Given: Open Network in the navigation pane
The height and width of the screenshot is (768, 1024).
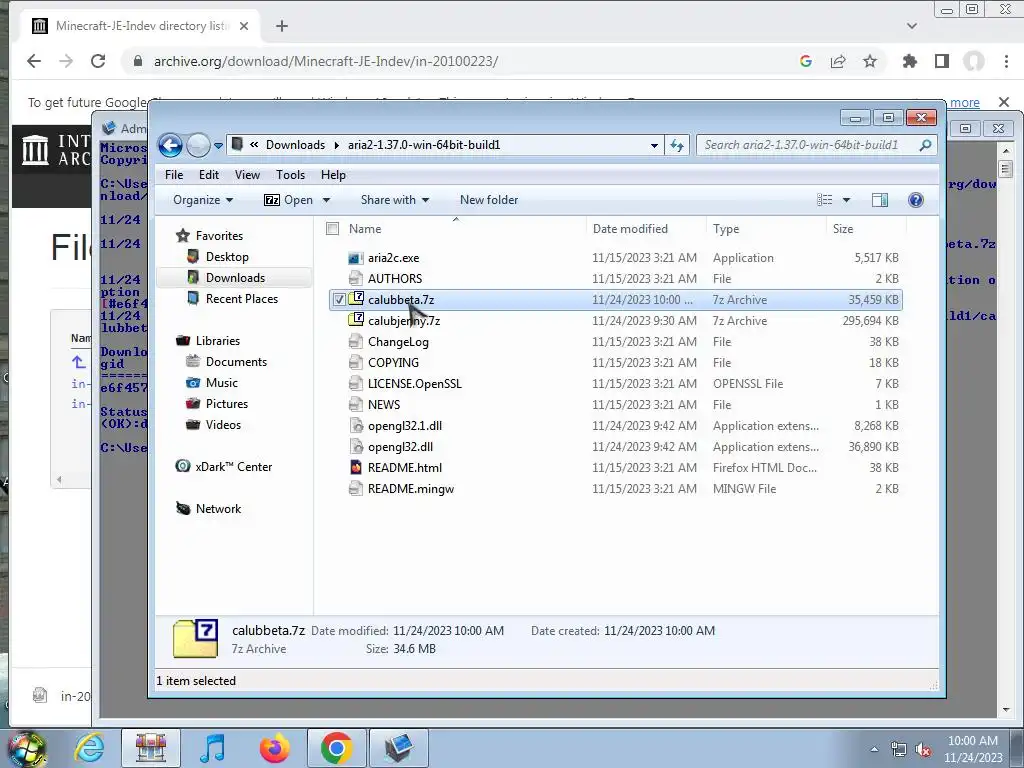Looking at the screenshot, I should [x=218, y=509].
